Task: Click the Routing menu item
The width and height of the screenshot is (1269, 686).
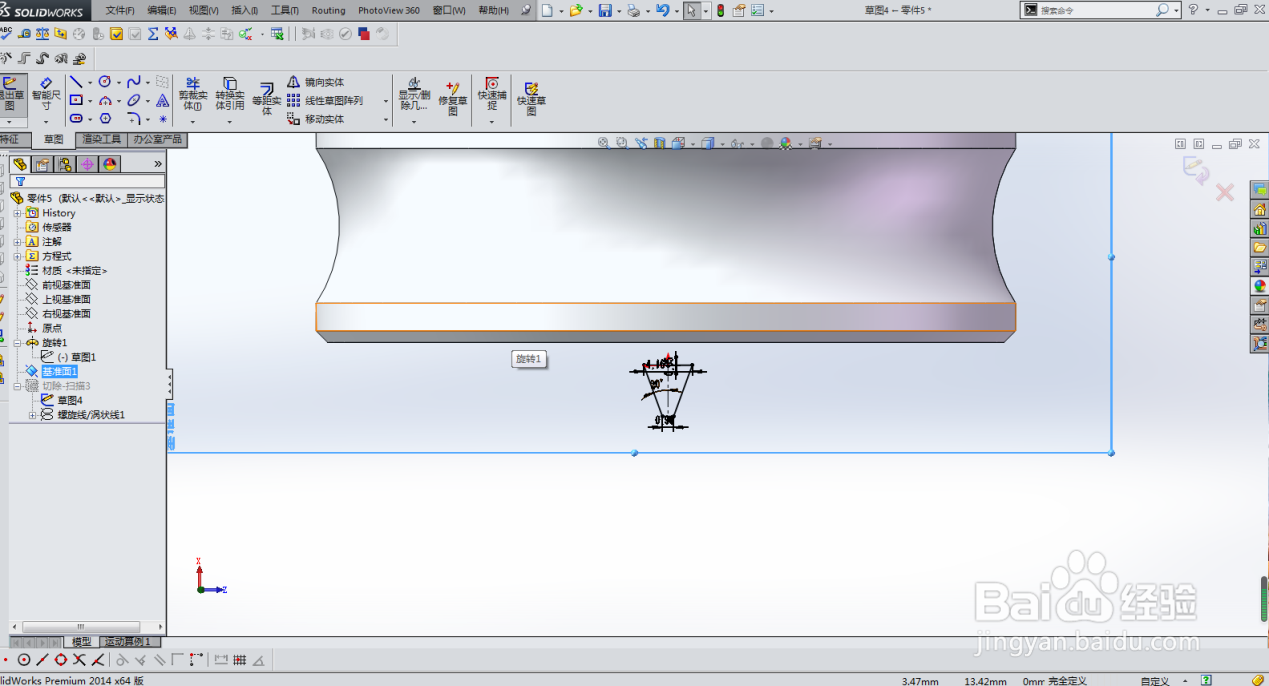Action: coord(328,10)
